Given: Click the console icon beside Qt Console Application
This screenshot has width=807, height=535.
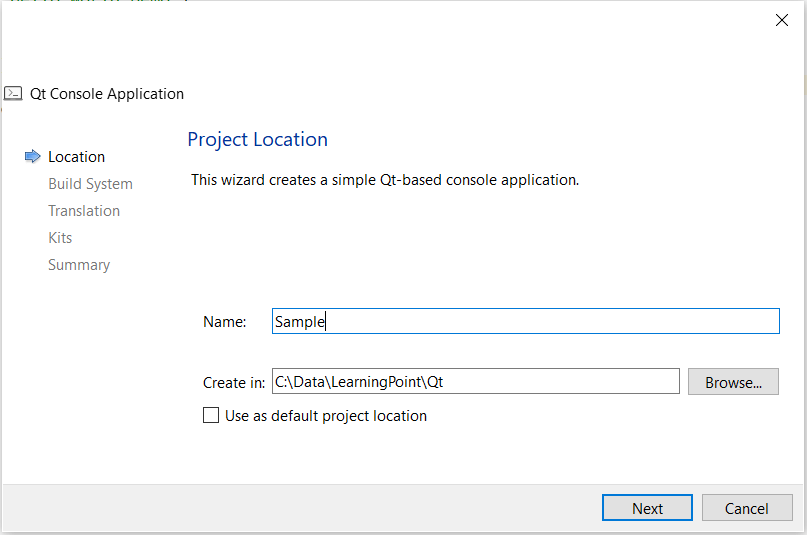Looking at the screenshot, I should tap(13, 93).
